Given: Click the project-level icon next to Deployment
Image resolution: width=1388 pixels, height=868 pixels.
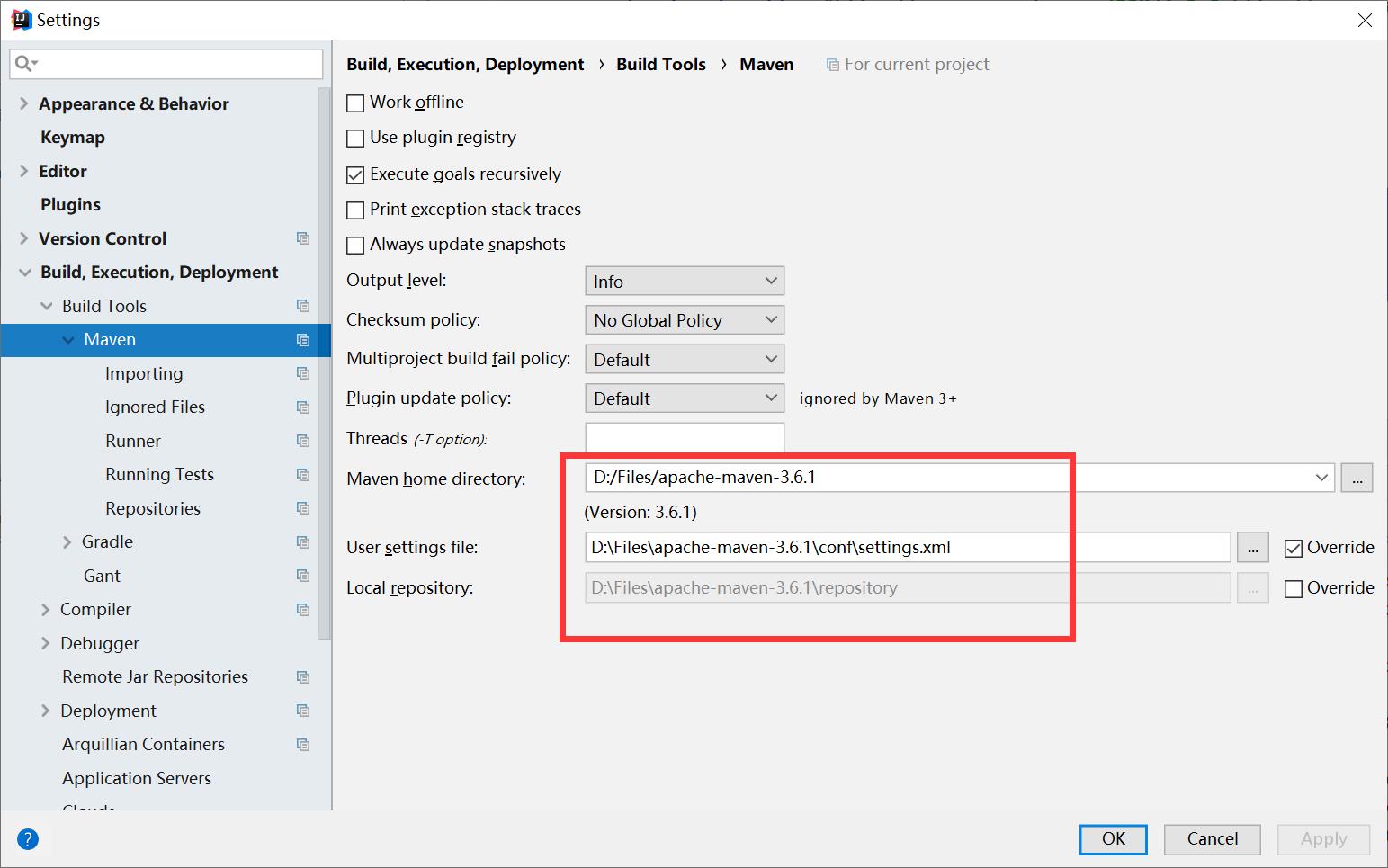Looking at the screenshot, I should (x=302, y=711).
